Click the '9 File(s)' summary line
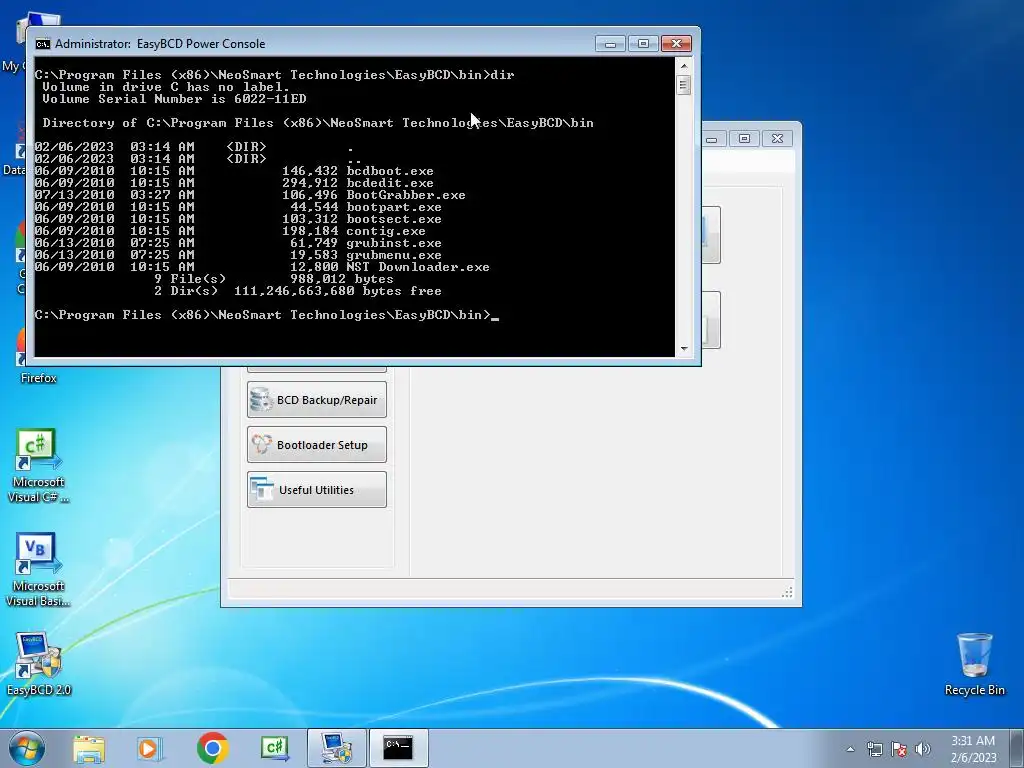Screen dimensions: 1024x768 pos(274,279)
